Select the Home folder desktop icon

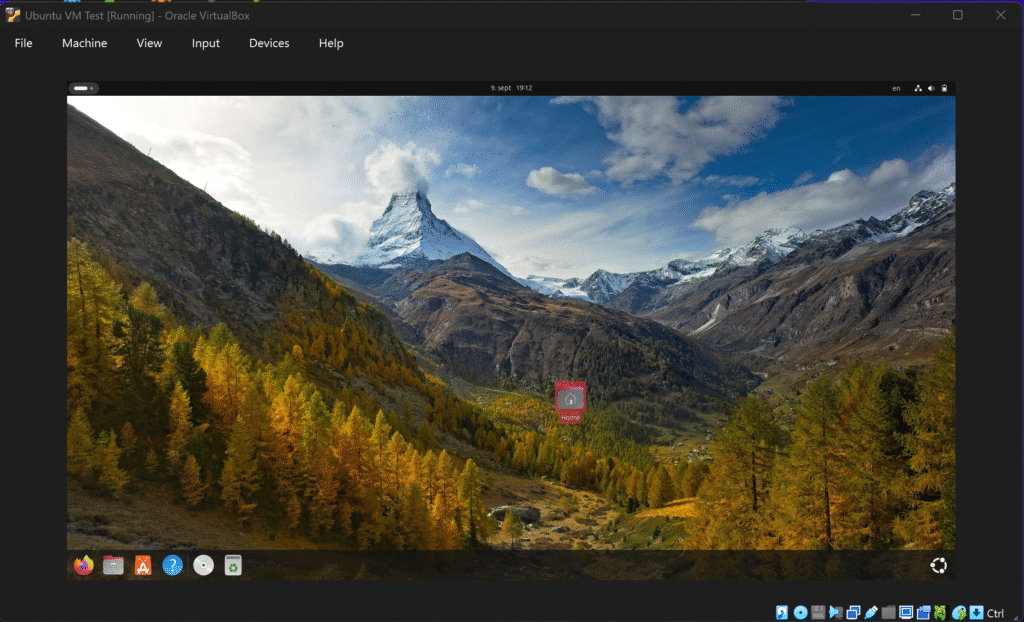[x=570, y=401]
